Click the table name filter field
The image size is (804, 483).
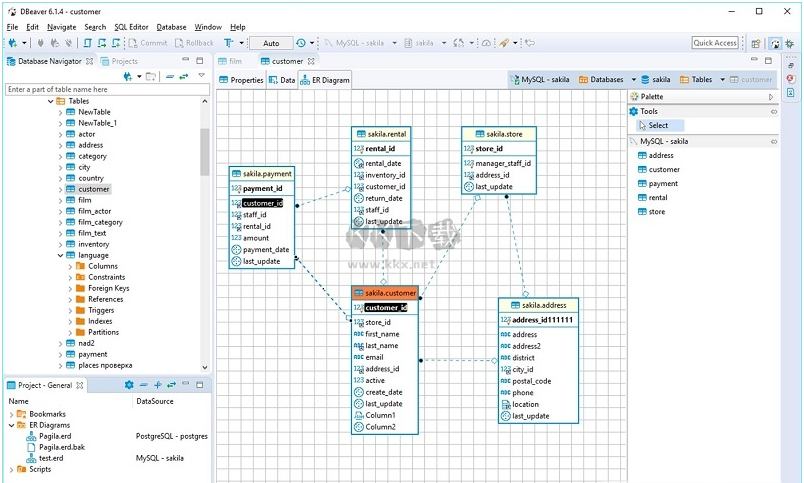(x=105, y=90)
